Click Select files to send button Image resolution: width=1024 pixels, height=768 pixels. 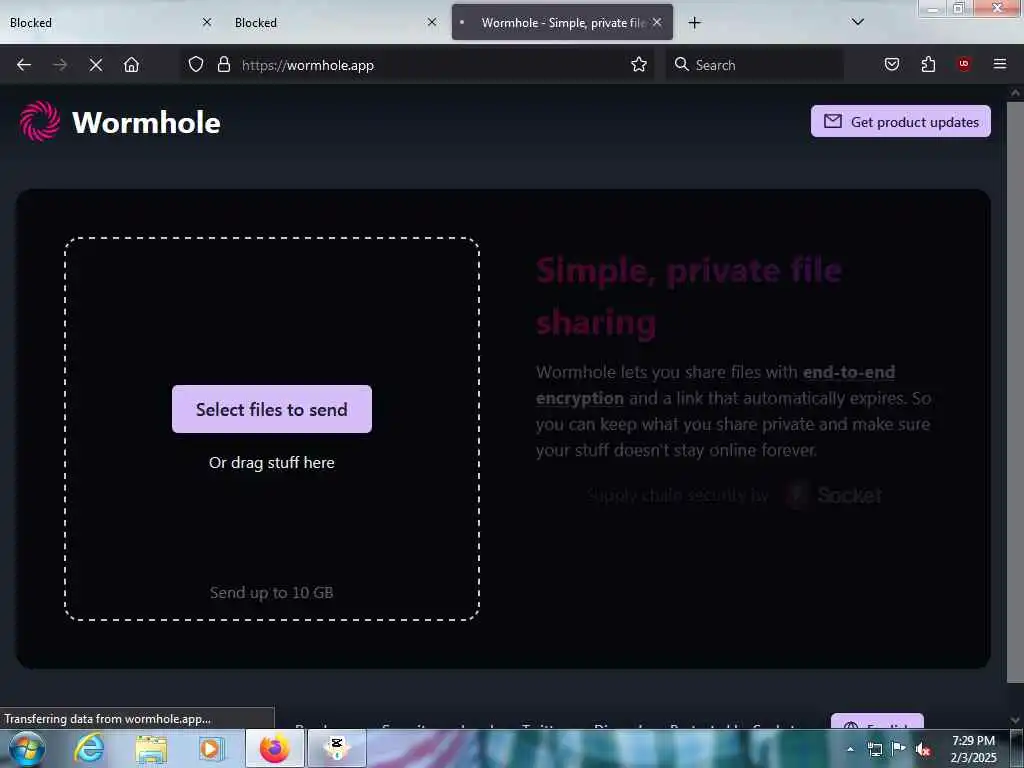pyautogui.click(x=272, y=409)
